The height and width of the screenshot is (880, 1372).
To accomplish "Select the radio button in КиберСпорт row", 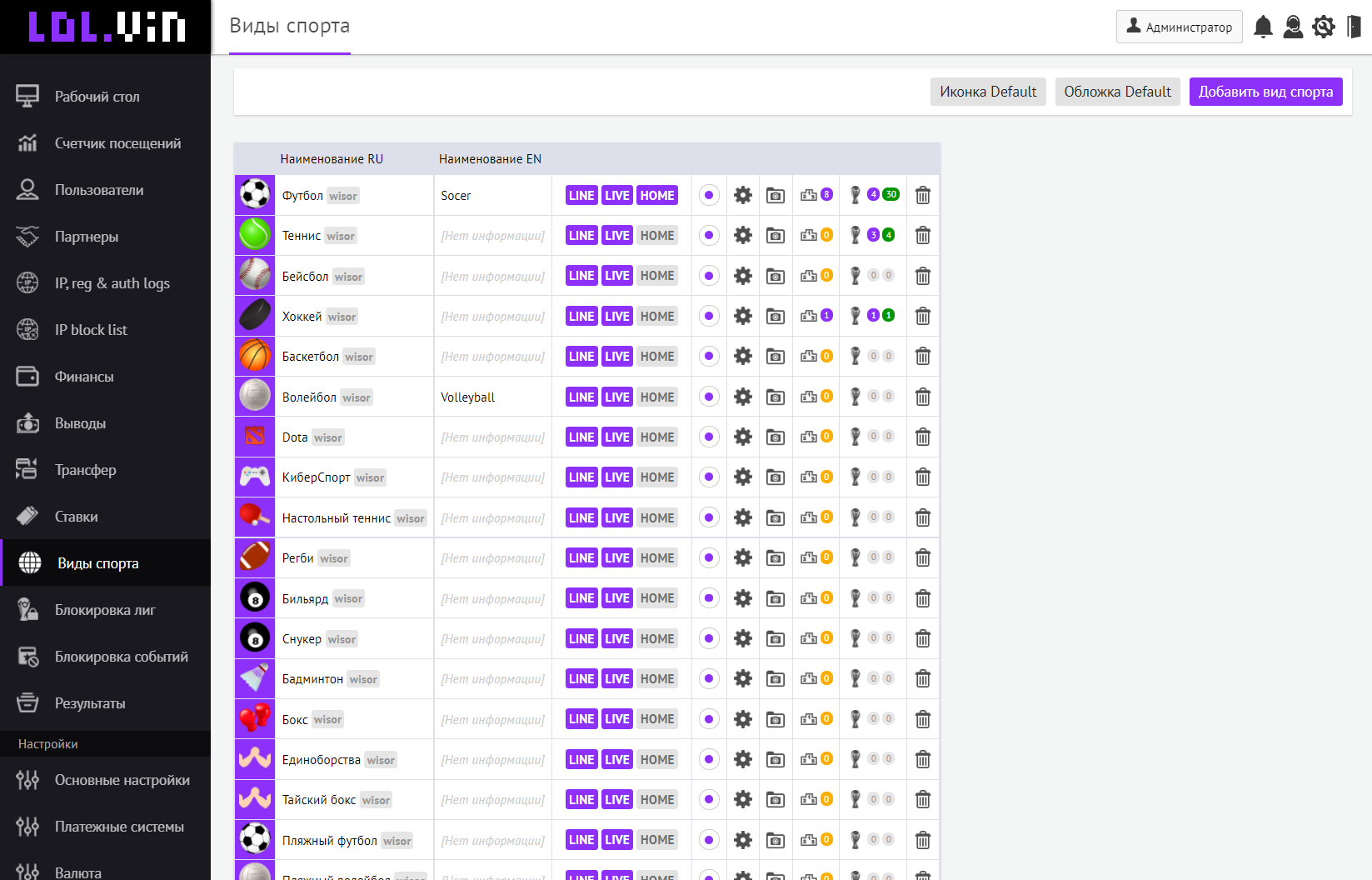I will [708, 477].
